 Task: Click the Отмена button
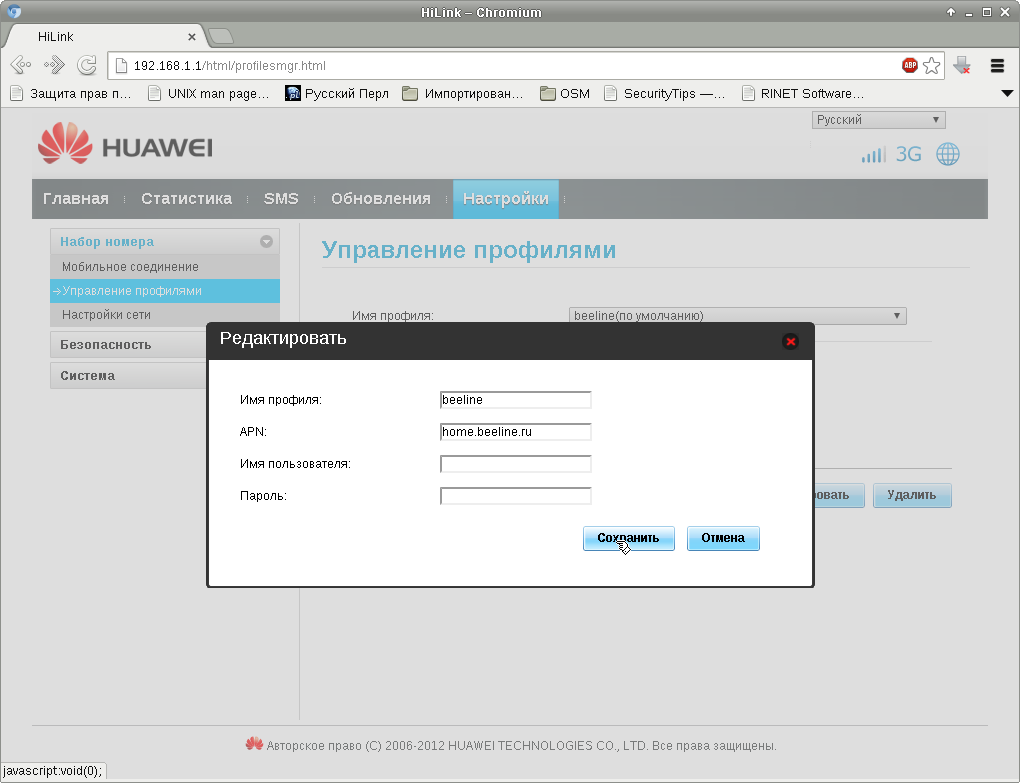[723, 538]
